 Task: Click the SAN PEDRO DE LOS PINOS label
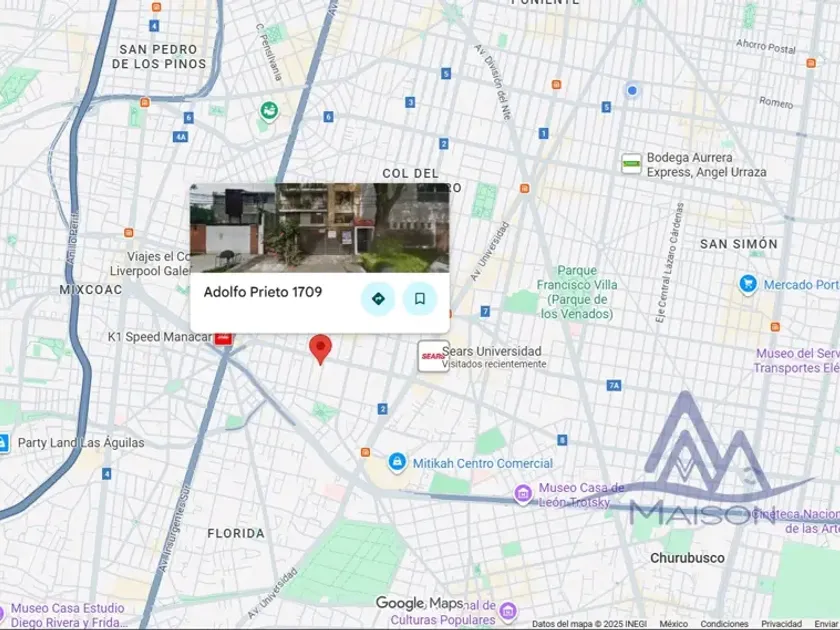point(159,56)
